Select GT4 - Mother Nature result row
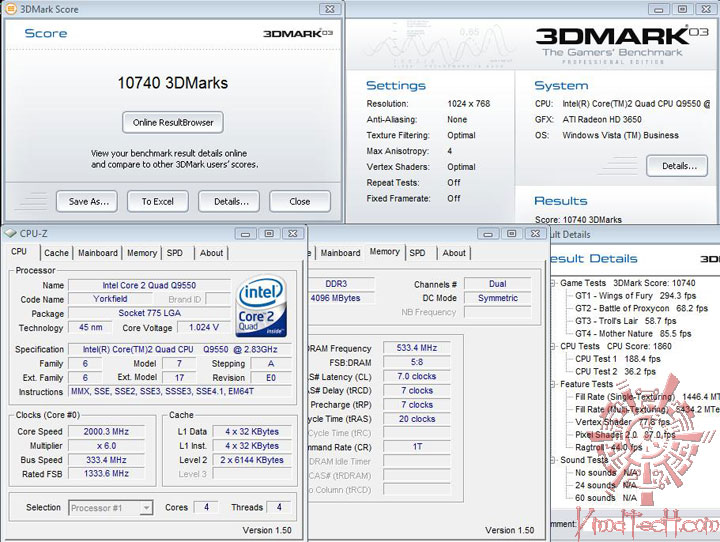 point(633,333)
